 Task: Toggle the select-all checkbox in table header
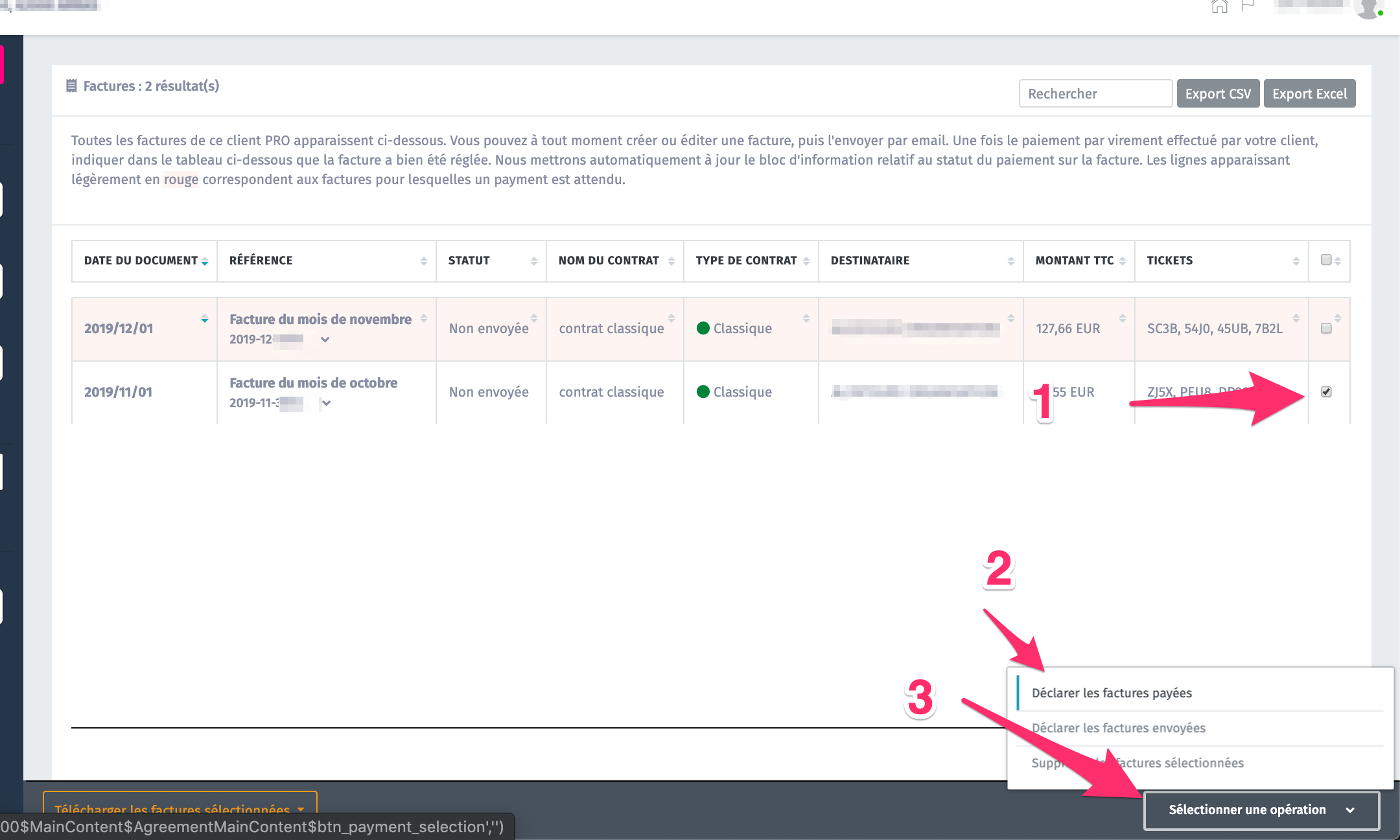[1326, 260]
